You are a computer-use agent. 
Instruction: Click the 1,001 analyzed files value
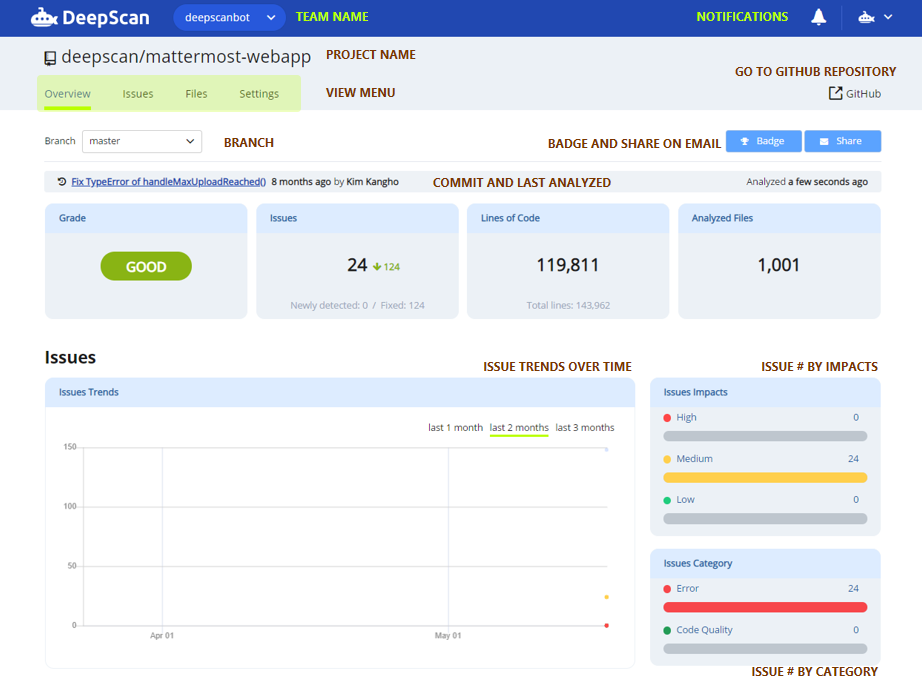pyautogui.click(x=779, y=265)
